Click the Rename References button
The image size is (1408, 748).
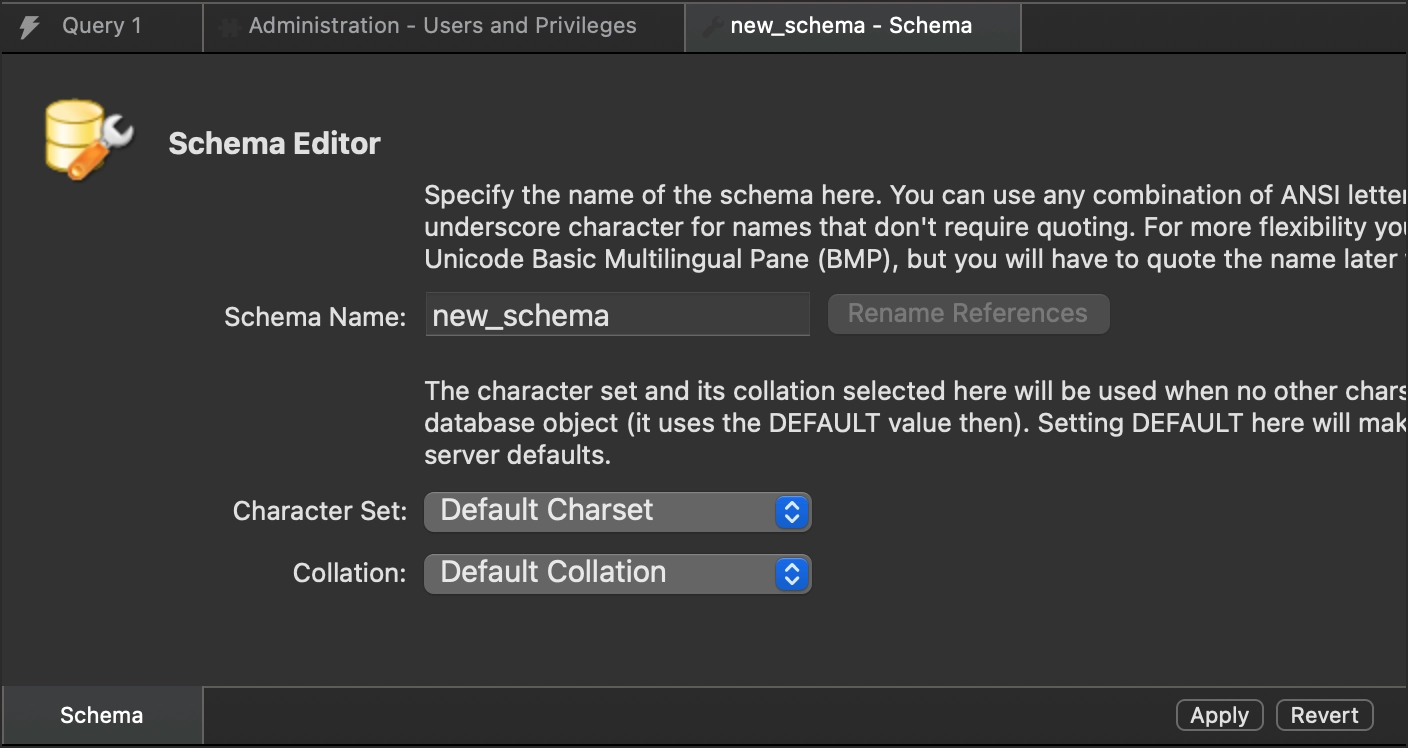coord(967,314)
